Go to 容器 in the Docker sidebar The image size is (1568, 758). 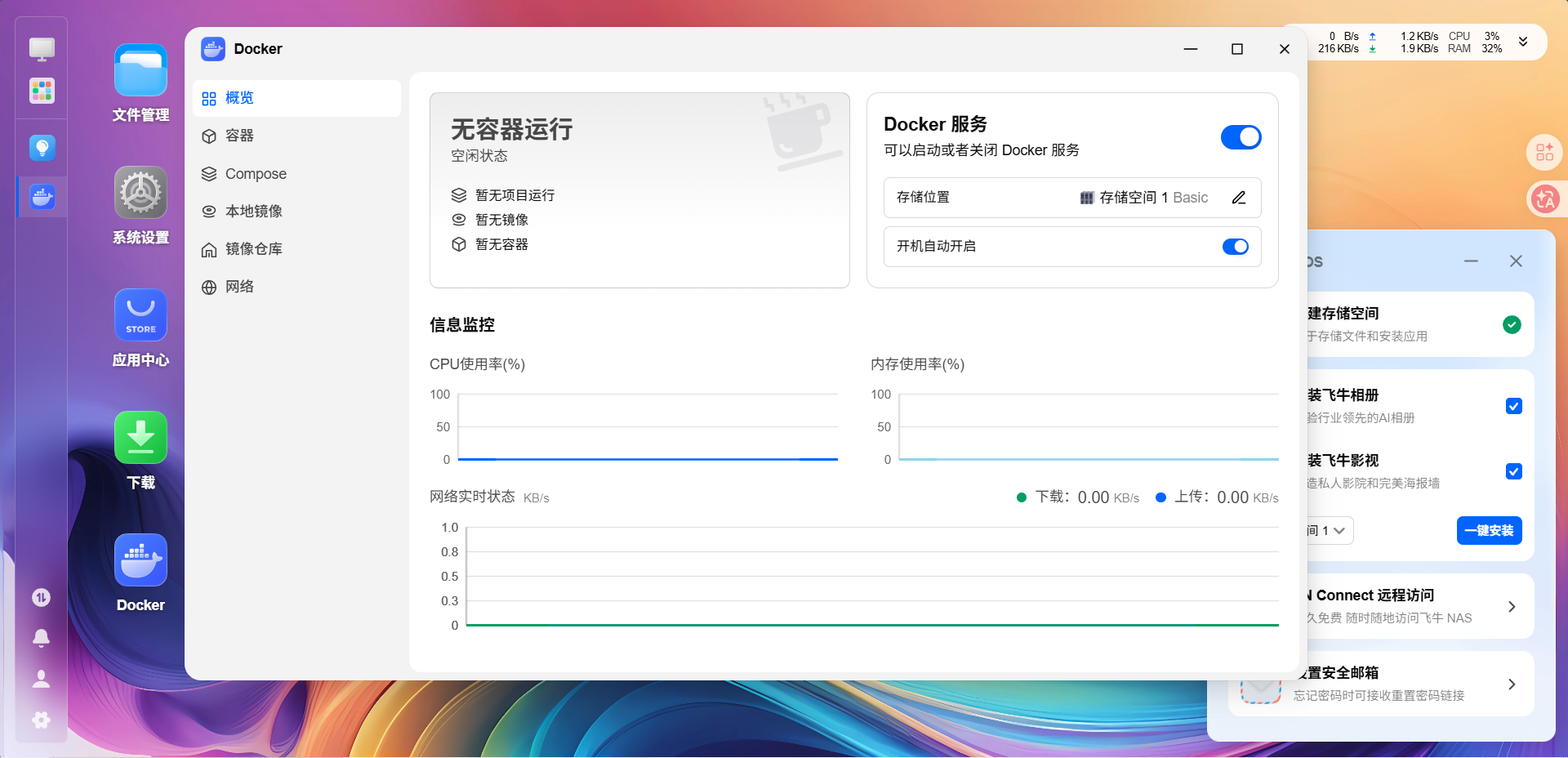click(296, 136)
